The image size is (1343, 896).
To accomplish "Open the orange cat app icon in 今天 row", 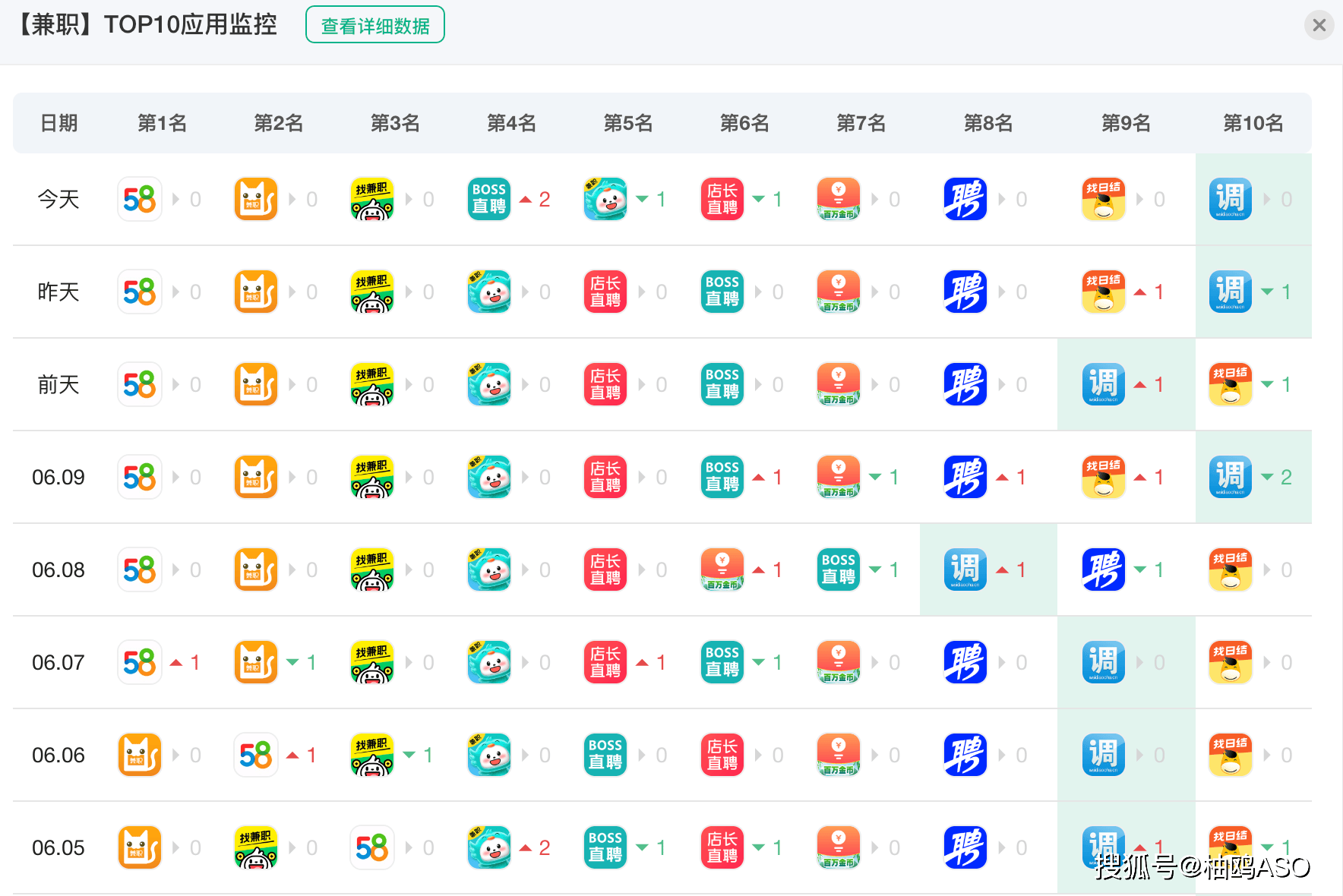I will 256,199.
